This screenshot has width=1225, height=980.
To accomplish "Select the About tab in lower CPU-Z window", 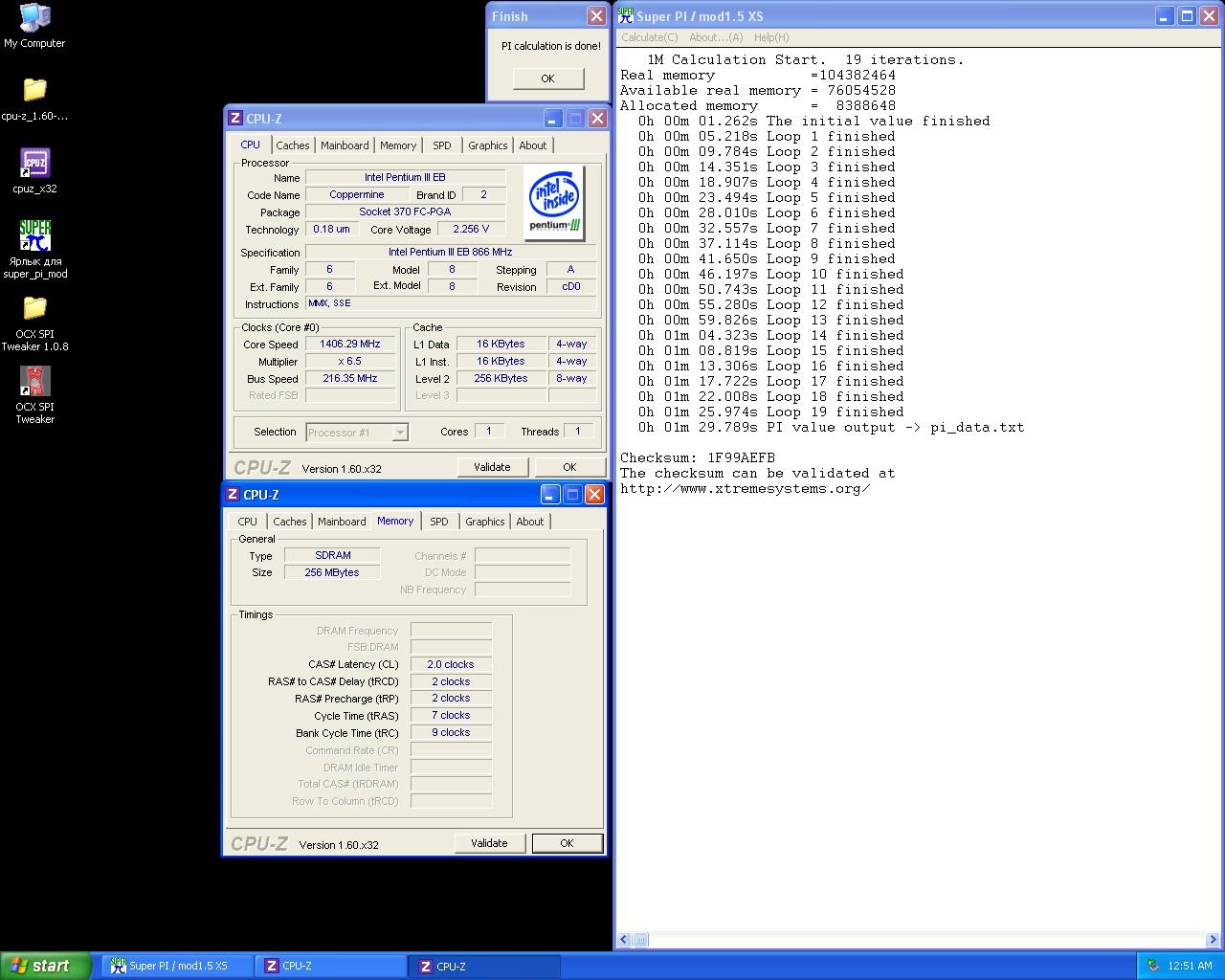I will coord(530,522).
